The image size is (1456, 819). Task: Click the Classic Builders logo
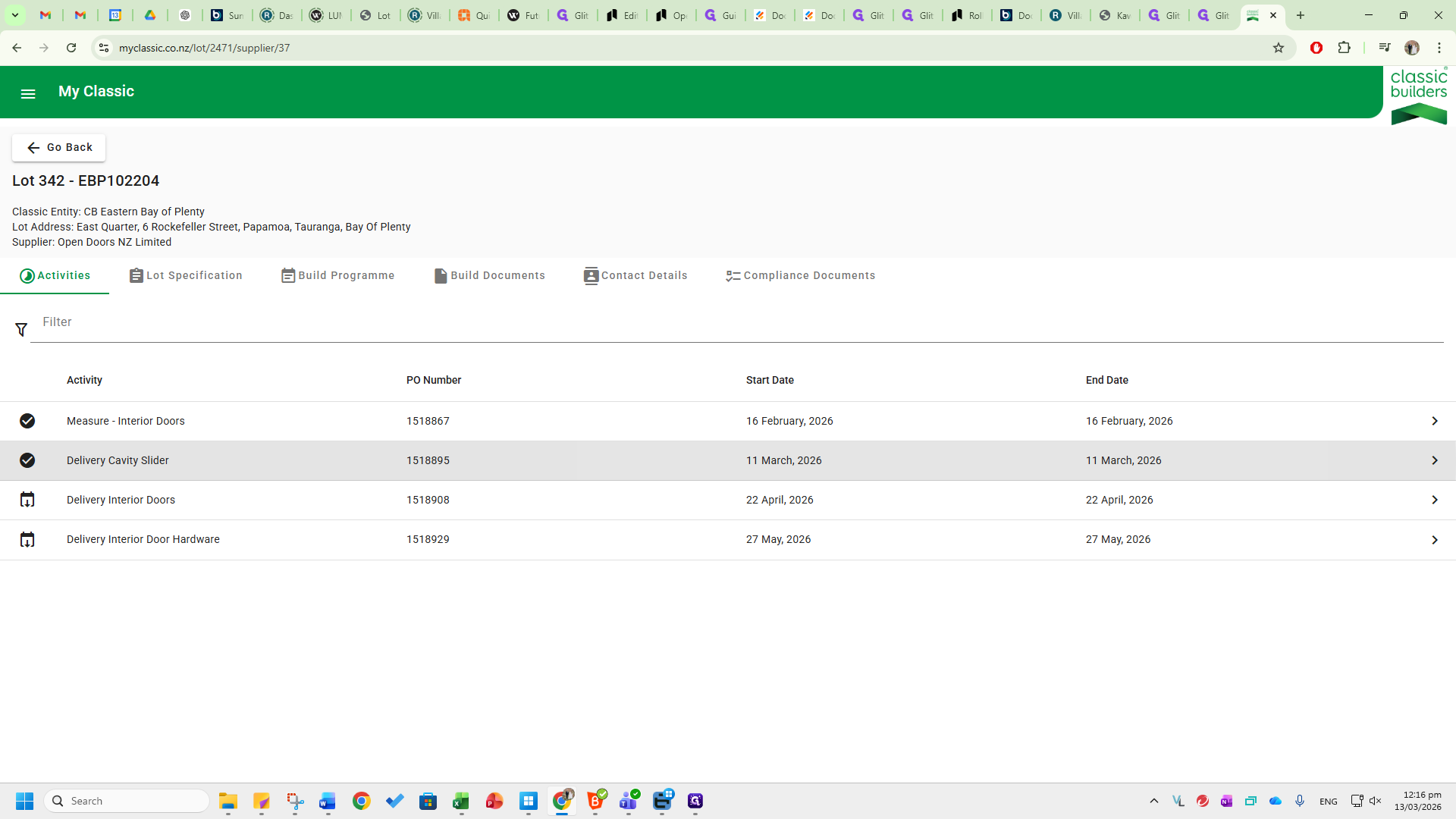coord(1418,96)
